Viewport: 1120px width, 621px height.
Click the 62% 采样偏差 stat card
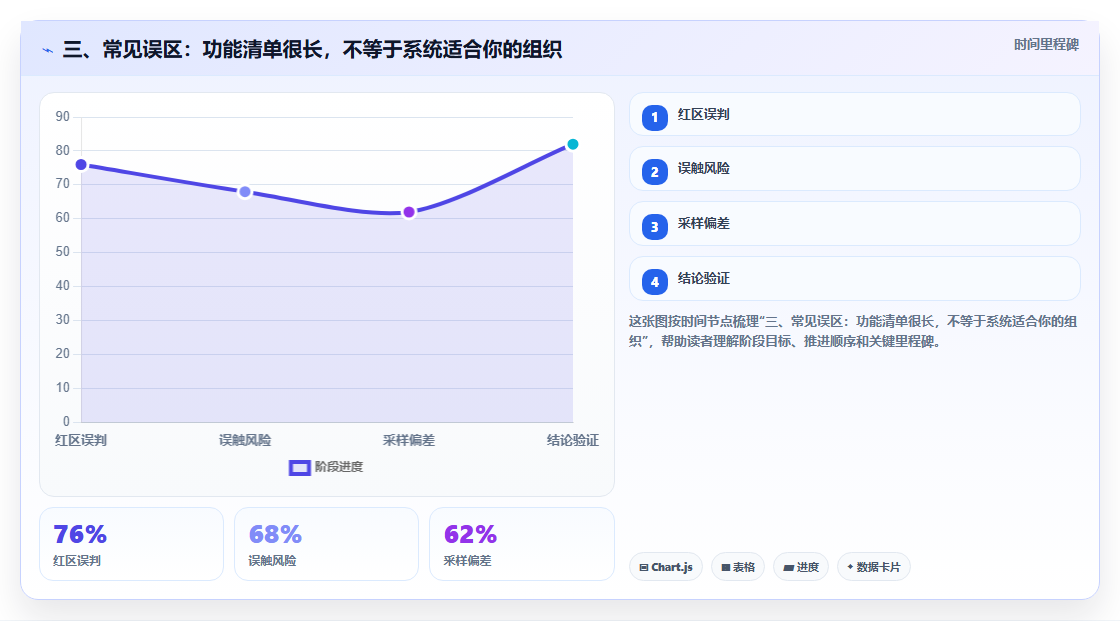(521, 545)
